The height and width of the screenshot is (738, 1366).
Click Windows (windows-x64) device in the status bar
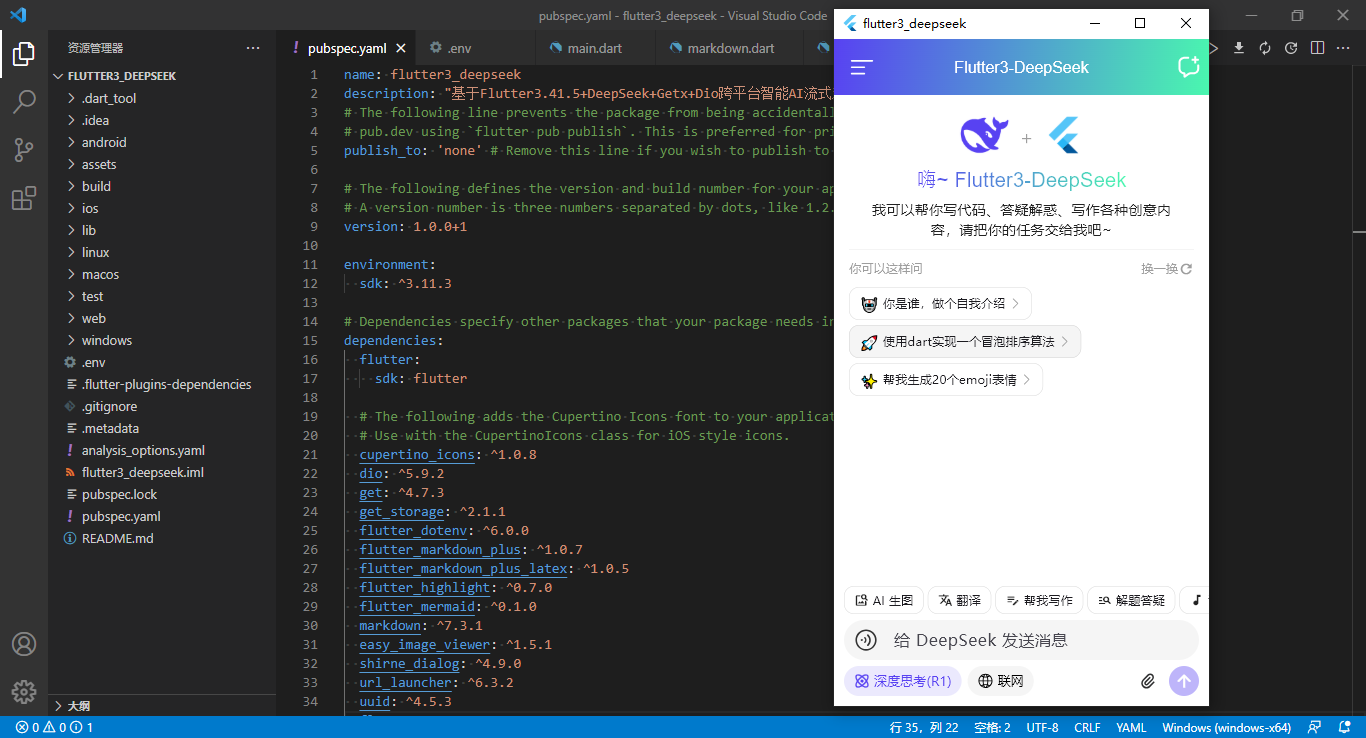[1226, 728]
